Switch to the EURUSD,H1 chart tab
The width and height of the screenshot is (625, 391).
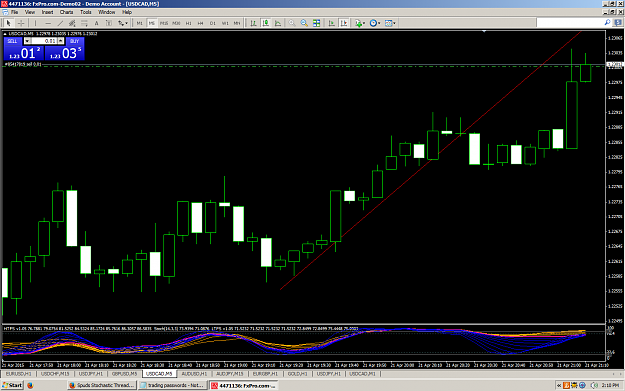click(x=18, y=374)
